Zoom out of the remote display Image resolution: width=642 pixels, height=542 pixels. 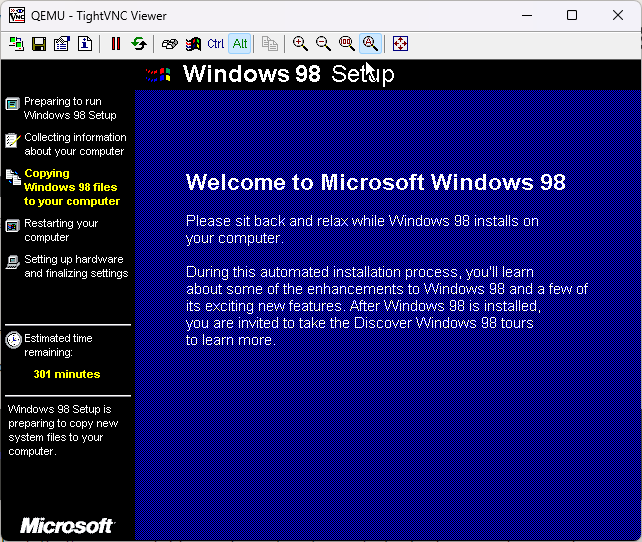pyautogui.click(x=323, y=44)
